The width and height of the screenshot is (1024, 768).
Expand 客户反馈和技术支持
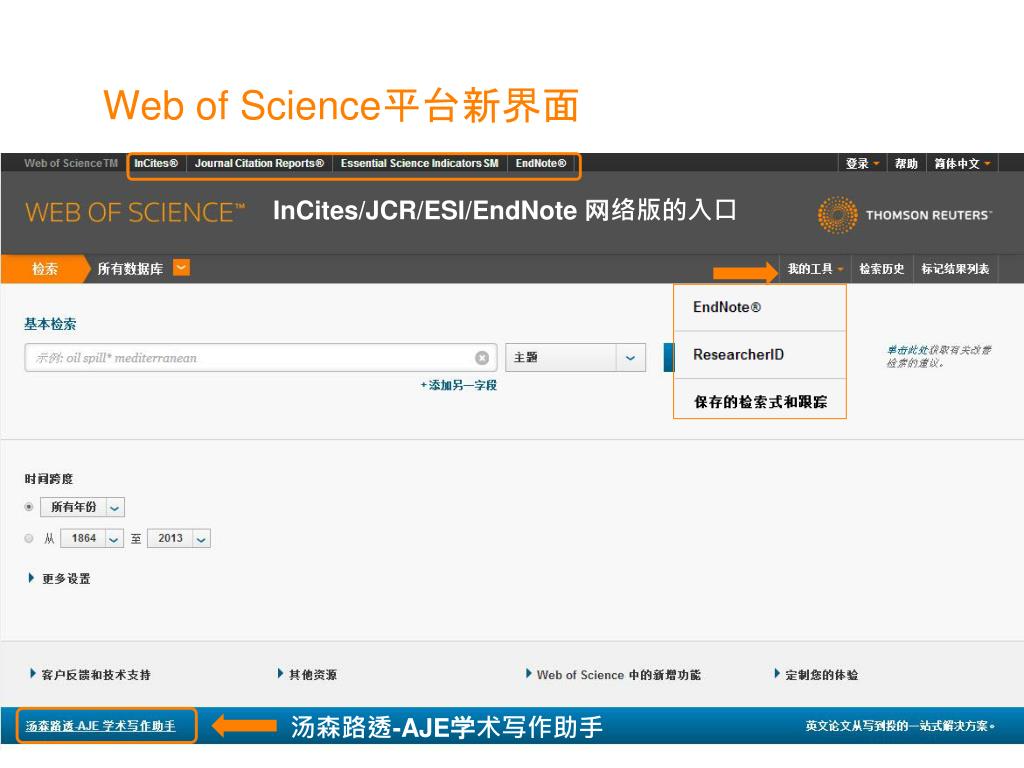coord(90,675)
